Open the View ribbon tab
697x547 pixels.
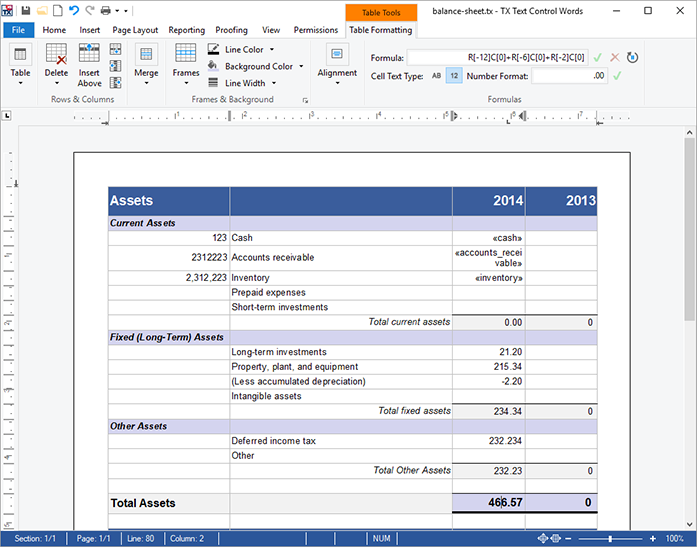pyautogui.click(x=271, y=30)
